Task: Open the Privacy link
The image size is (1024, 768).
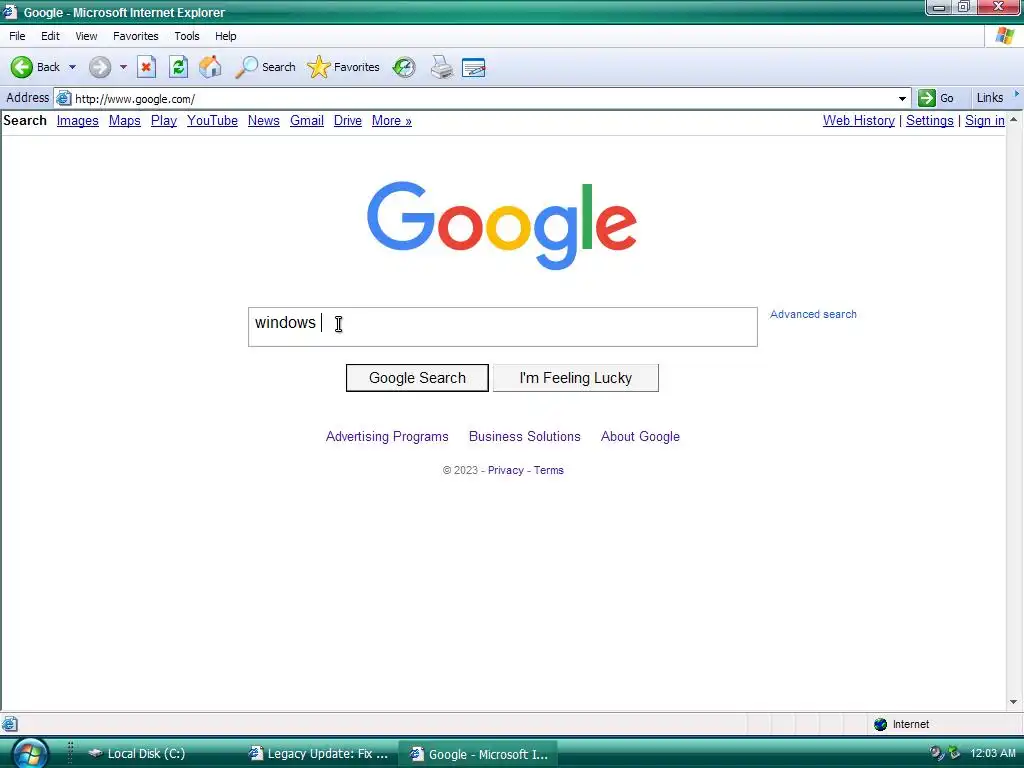Action: [505, 470]
